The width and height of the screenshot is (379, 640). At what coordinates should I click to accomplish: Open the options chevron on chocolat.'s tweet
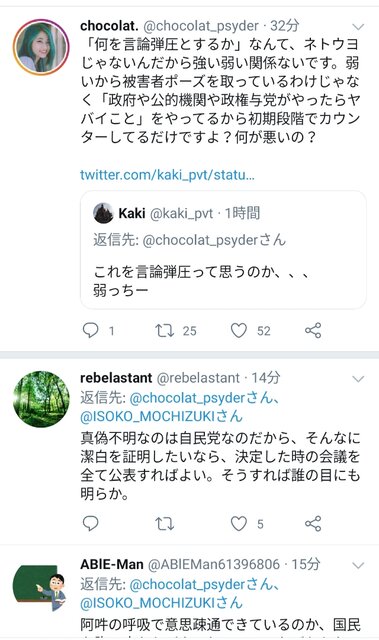tap(358, 27)
